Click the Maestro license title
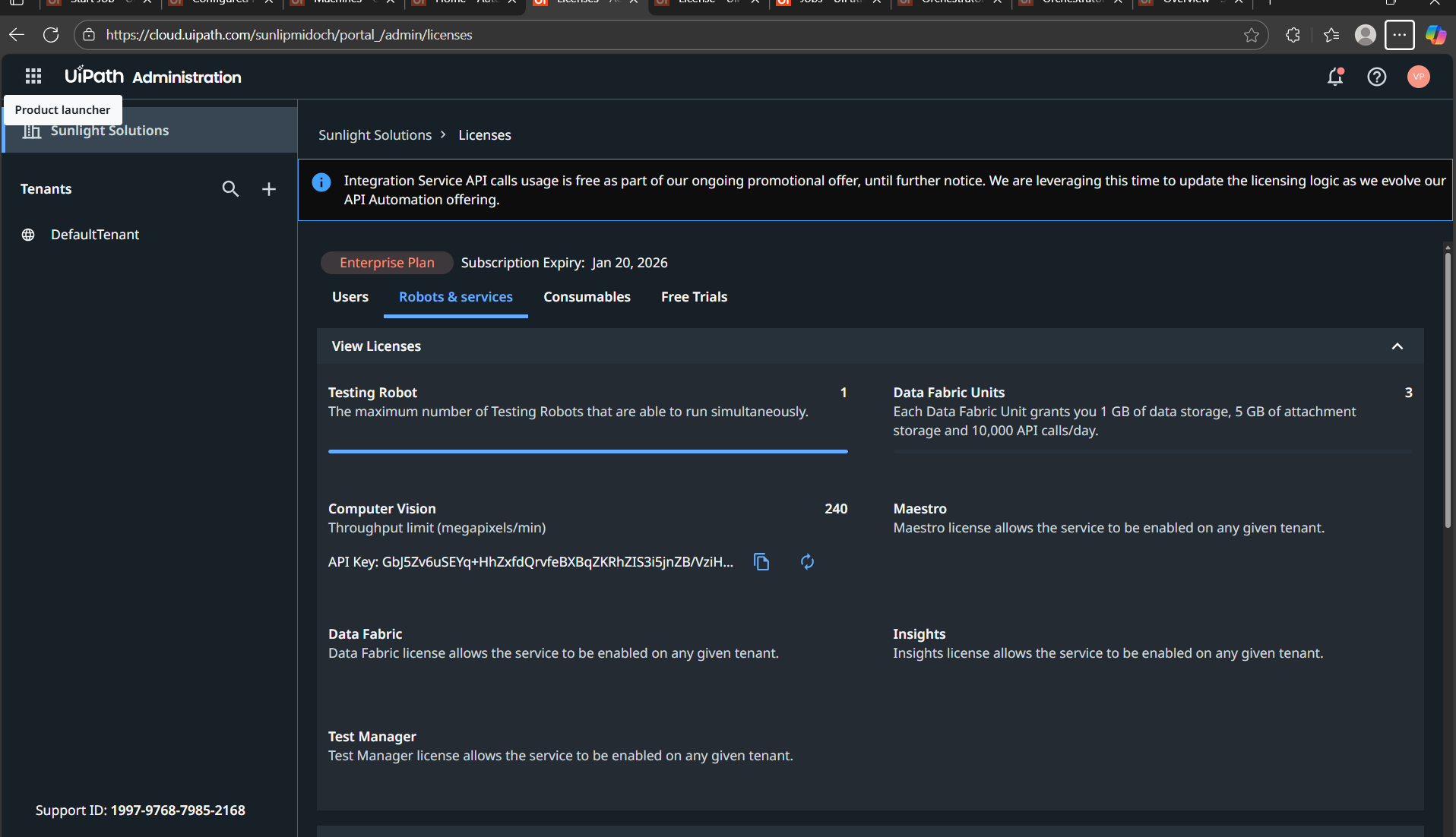 [x=919, y=509]
